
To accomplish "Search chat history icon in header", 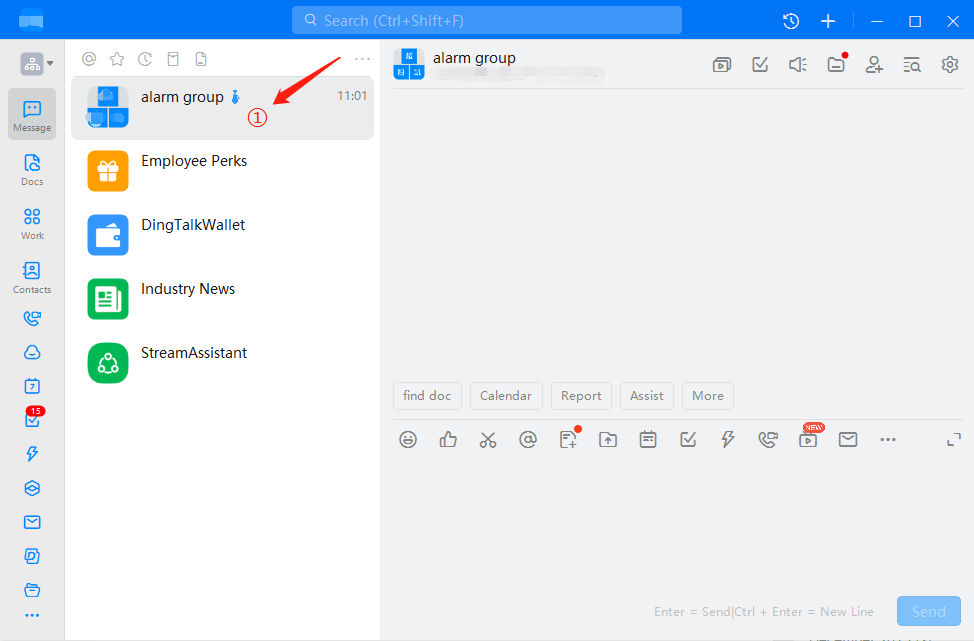I will click(912, 65).
